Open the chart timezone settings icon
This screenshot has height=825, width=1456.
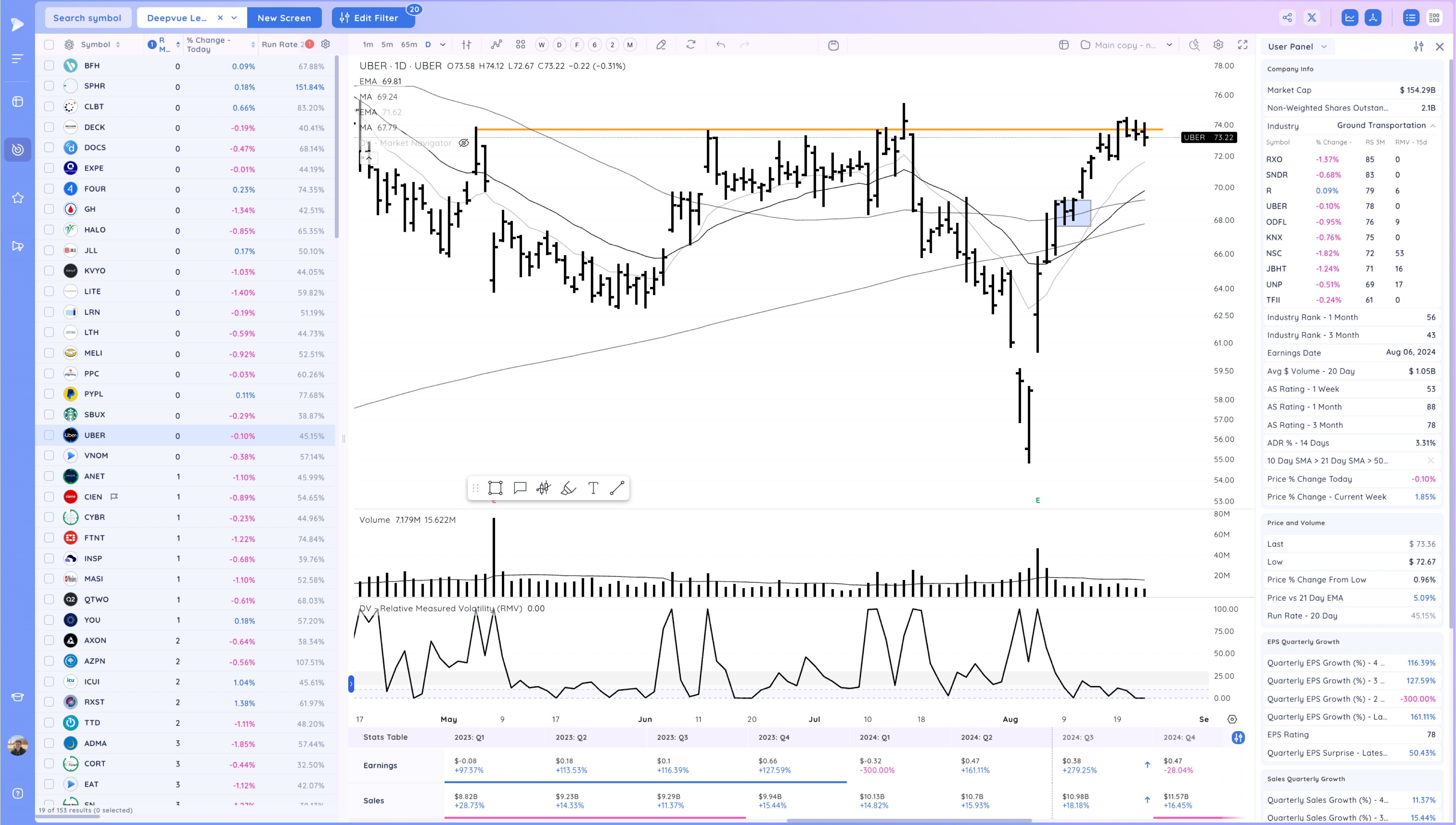(x=1232, y=719)
